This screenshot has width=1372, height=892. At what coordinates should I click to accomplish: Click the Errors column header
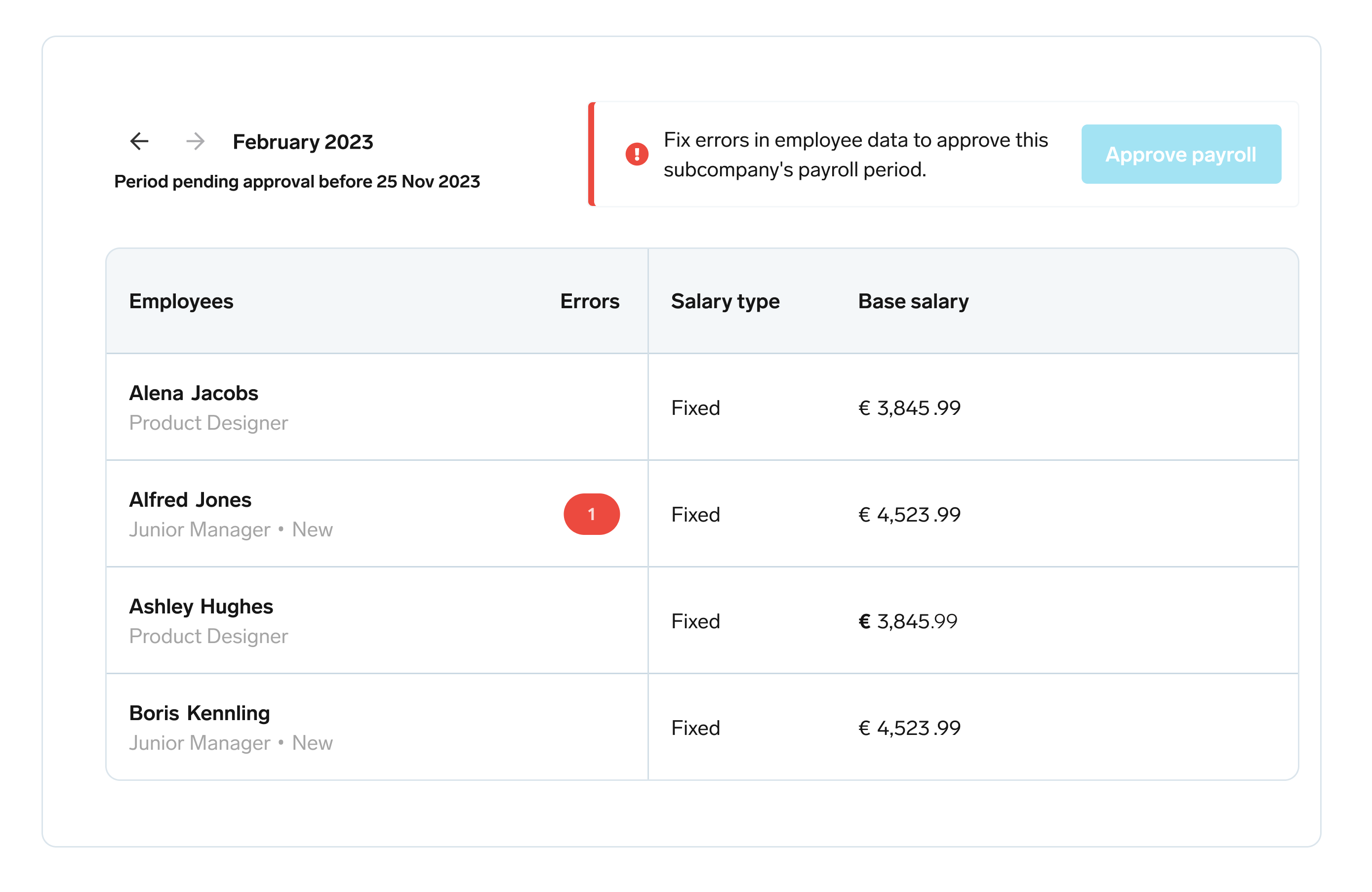click(x=590, y=302)
